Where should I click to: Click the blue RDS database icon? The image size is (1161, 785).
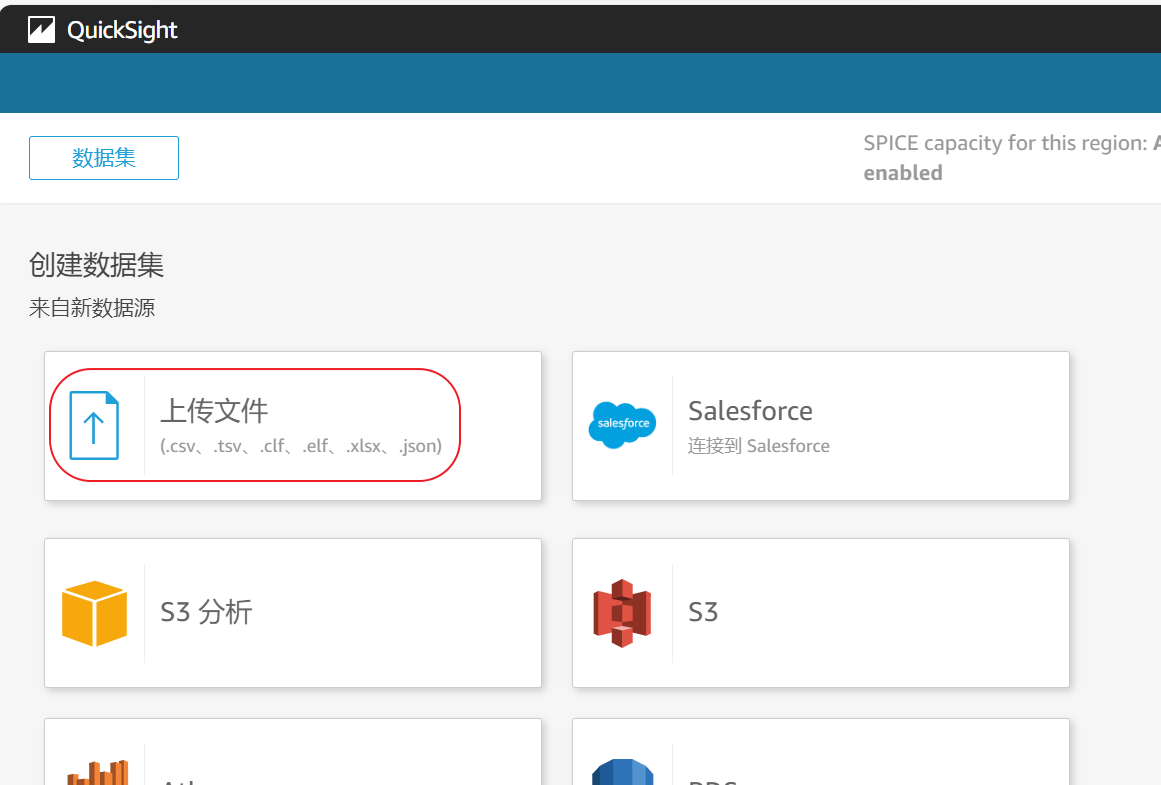[x=622, y=774]
